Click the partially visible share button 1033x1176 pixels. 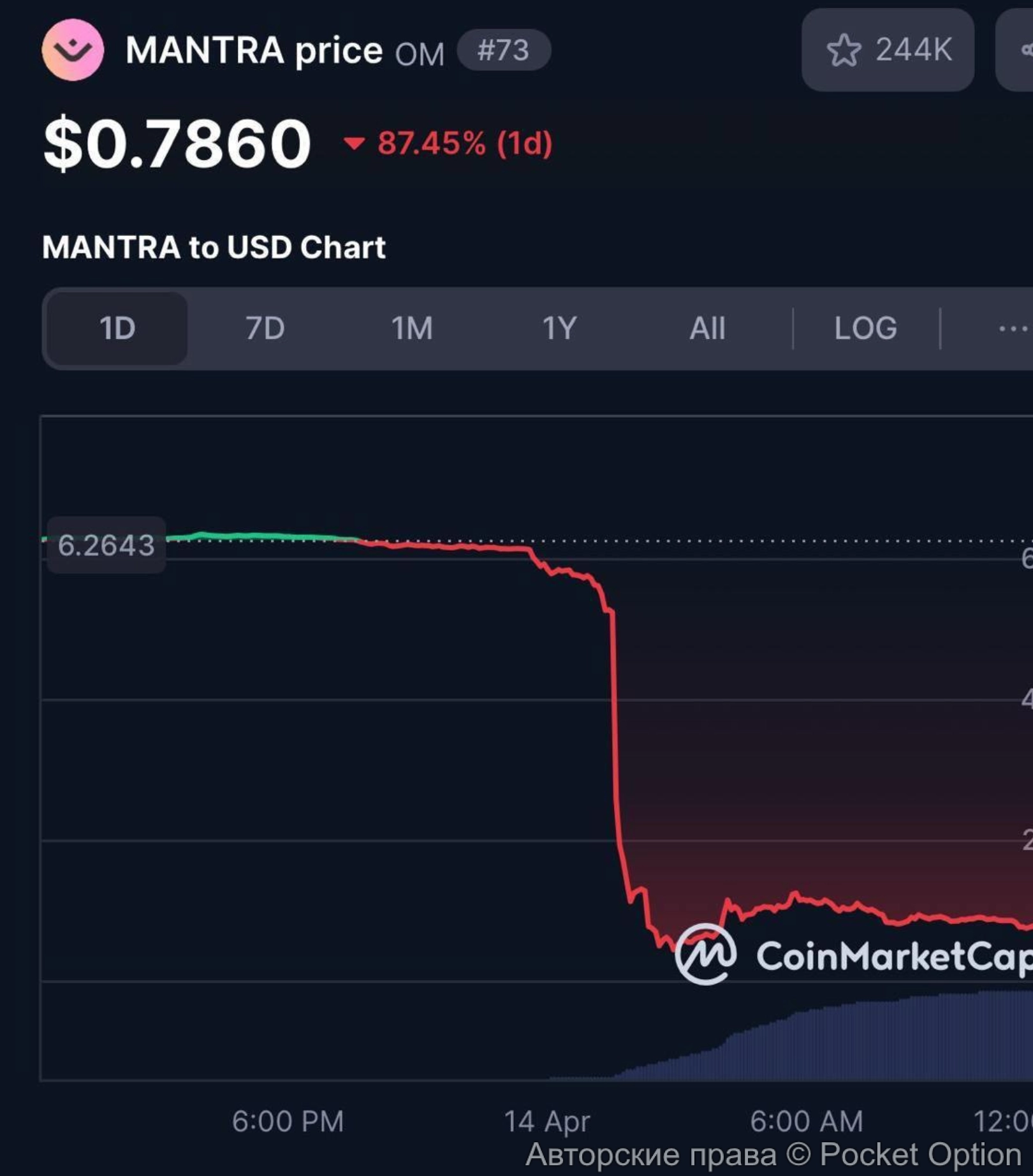tap(1018, 50)
